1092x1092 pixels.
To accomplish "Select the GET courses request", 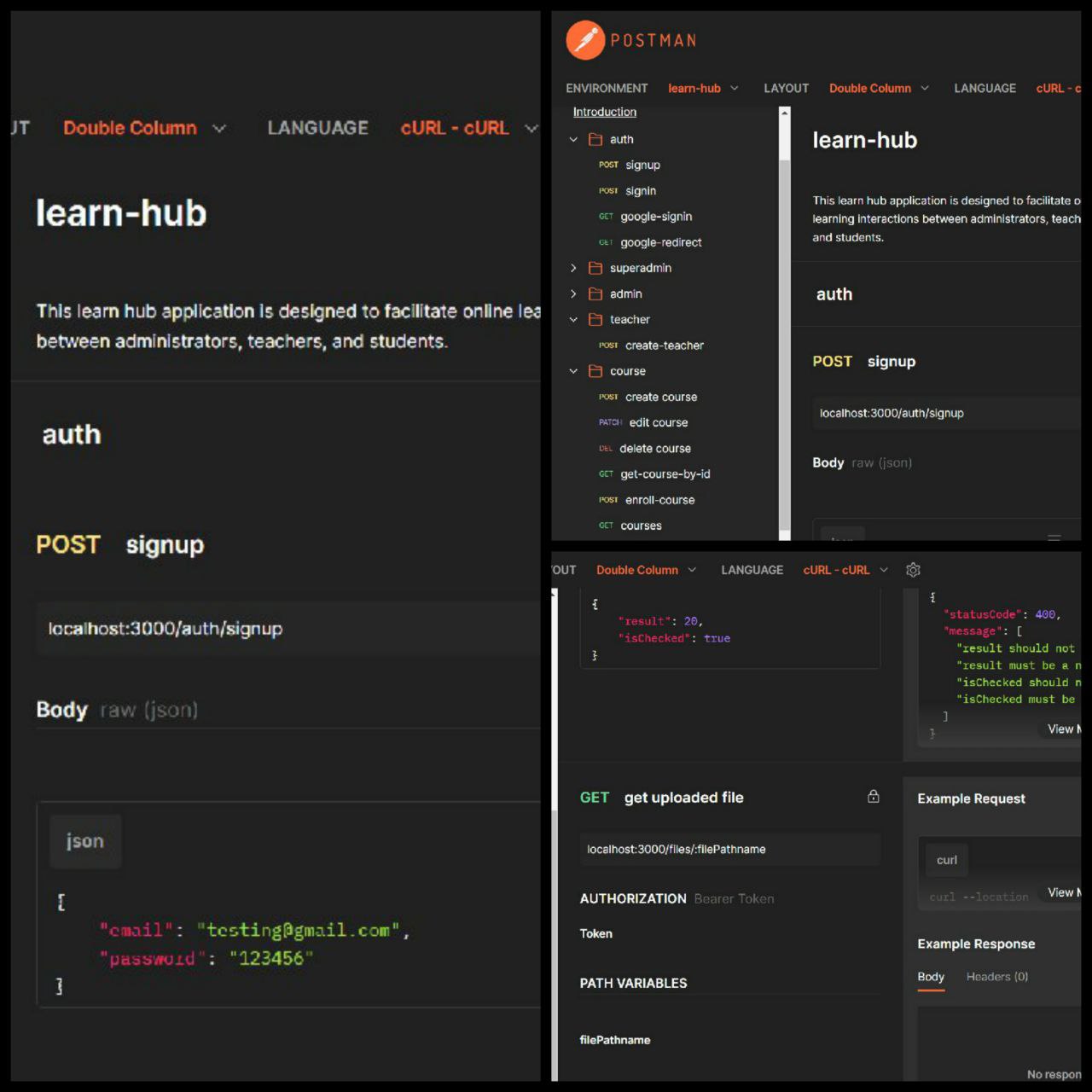I will point(630,526).
